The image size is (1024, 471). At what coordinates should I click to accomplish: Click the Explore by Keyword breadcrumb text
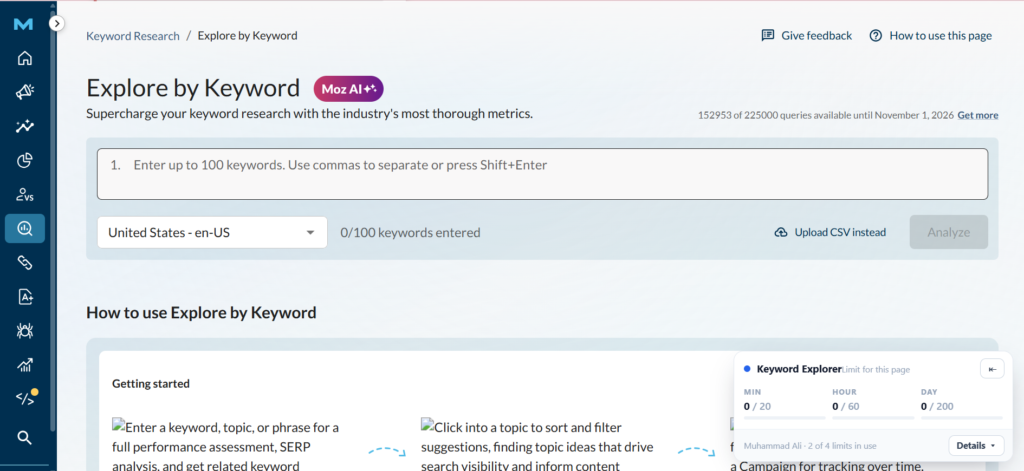pos(248,36)
